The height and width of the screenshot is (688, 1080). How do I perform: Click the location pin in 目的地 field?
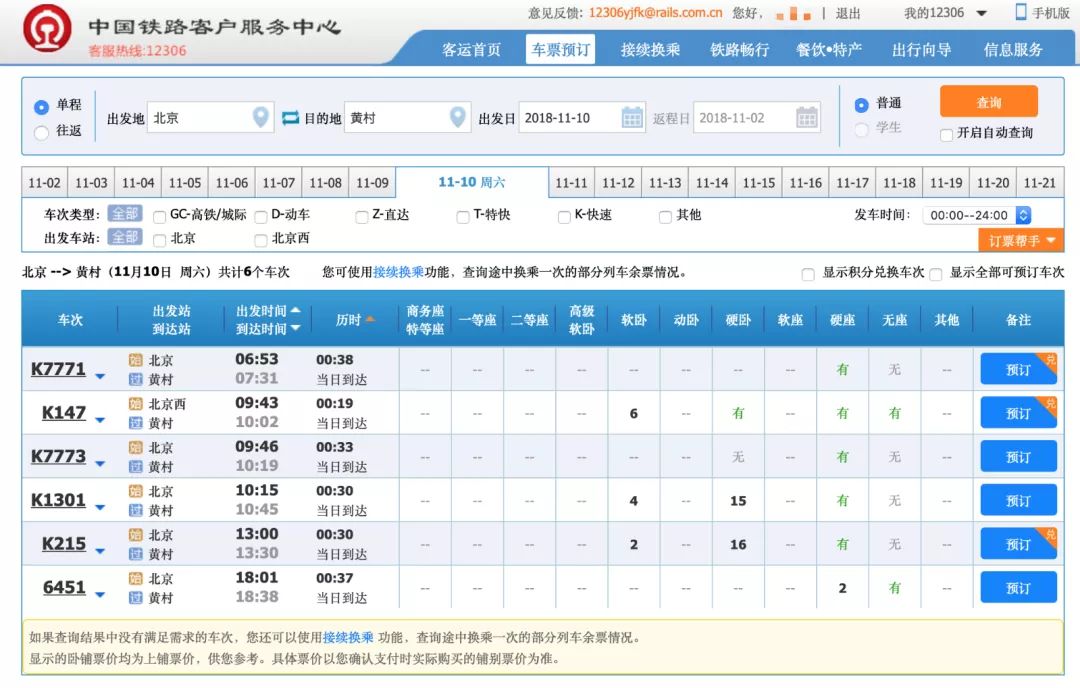(x=458, y=117)
